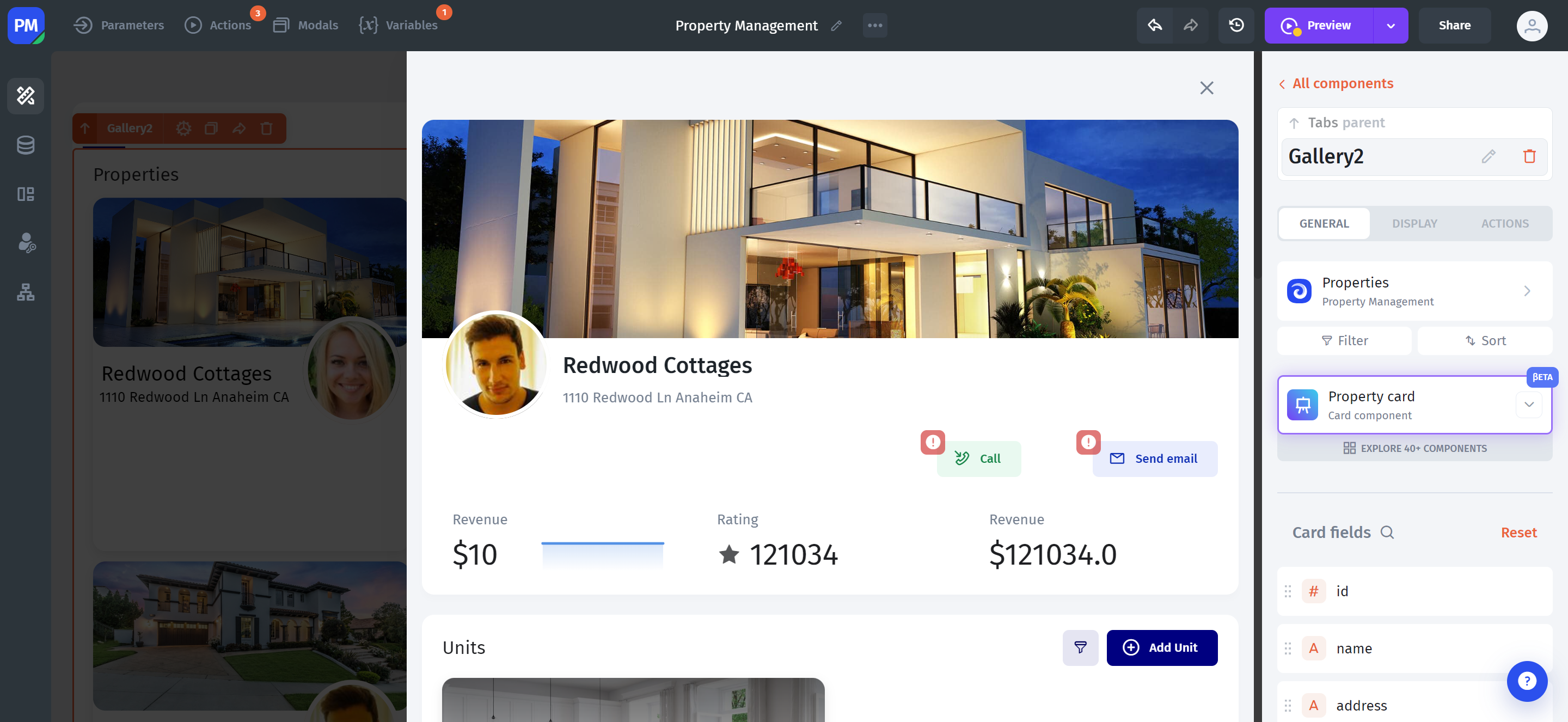Viewport: 1568px width, 722px height.
Task: Click Add Unit button in modal
Action: click(1161, 647)
